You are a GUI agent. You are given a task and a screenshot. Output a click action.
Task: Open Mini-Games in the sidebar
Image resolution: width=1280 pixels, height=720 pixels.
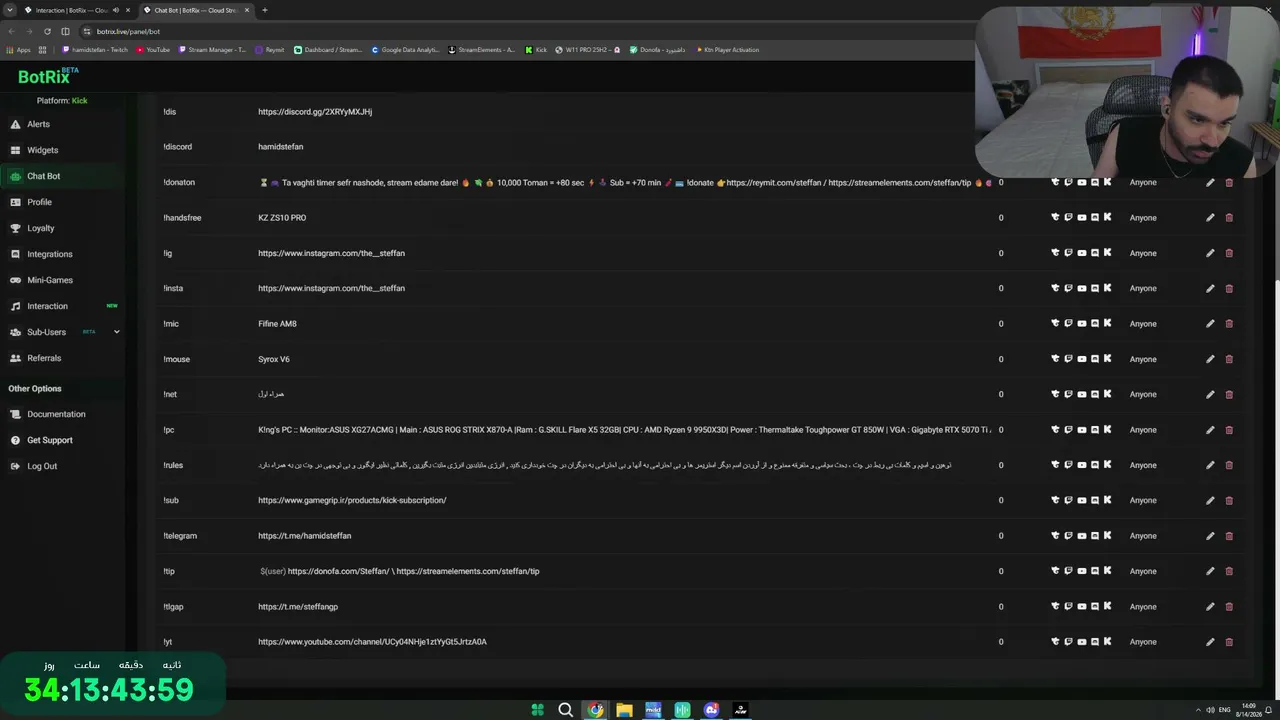tap(50, 280)
